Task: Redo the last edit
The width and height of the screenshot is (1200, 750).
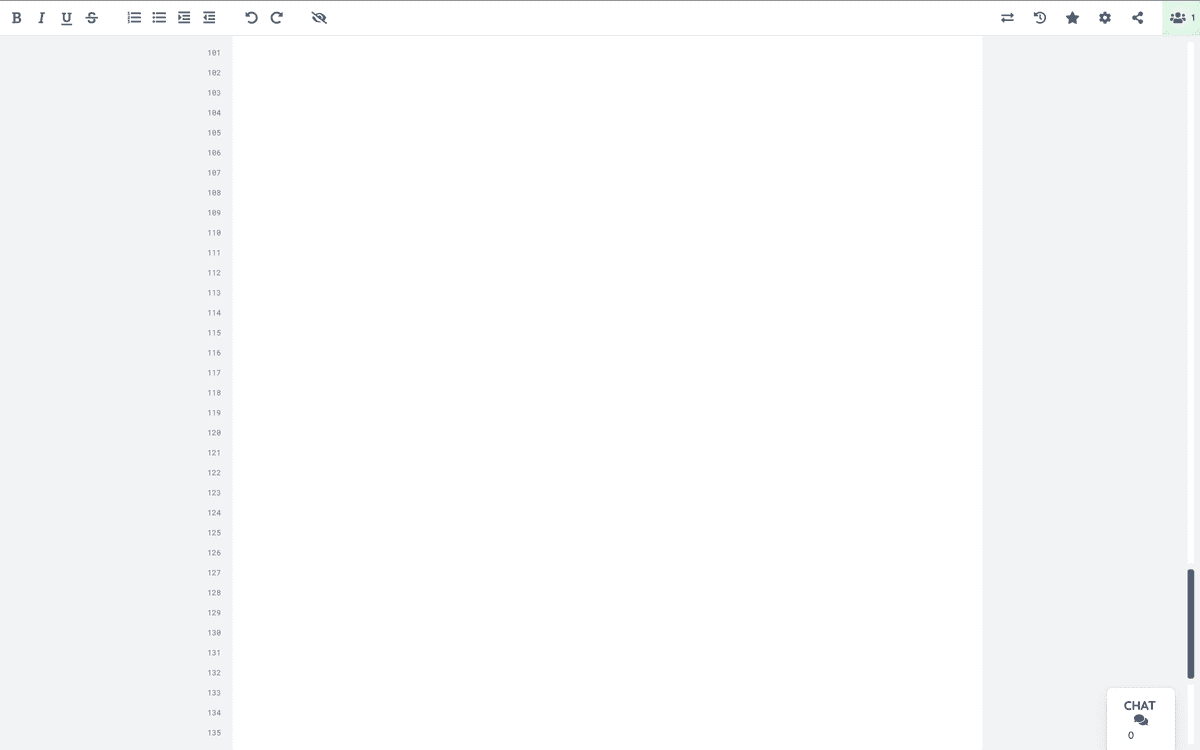Action: tap(276, 17)
